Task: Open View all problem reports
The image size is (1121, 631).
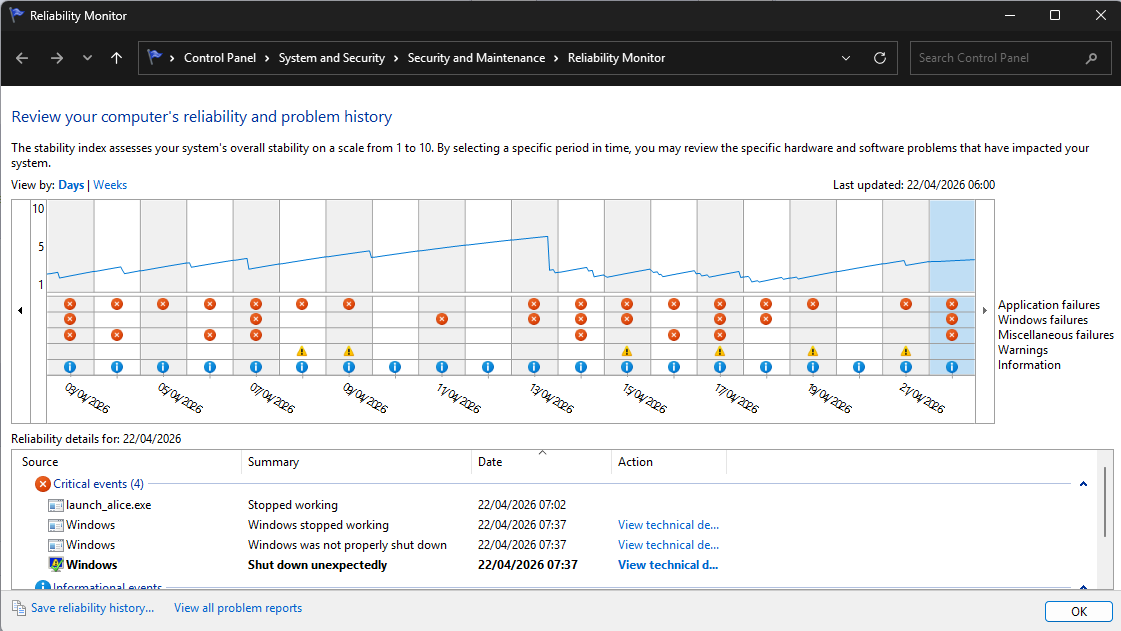Action: point(238,608)
